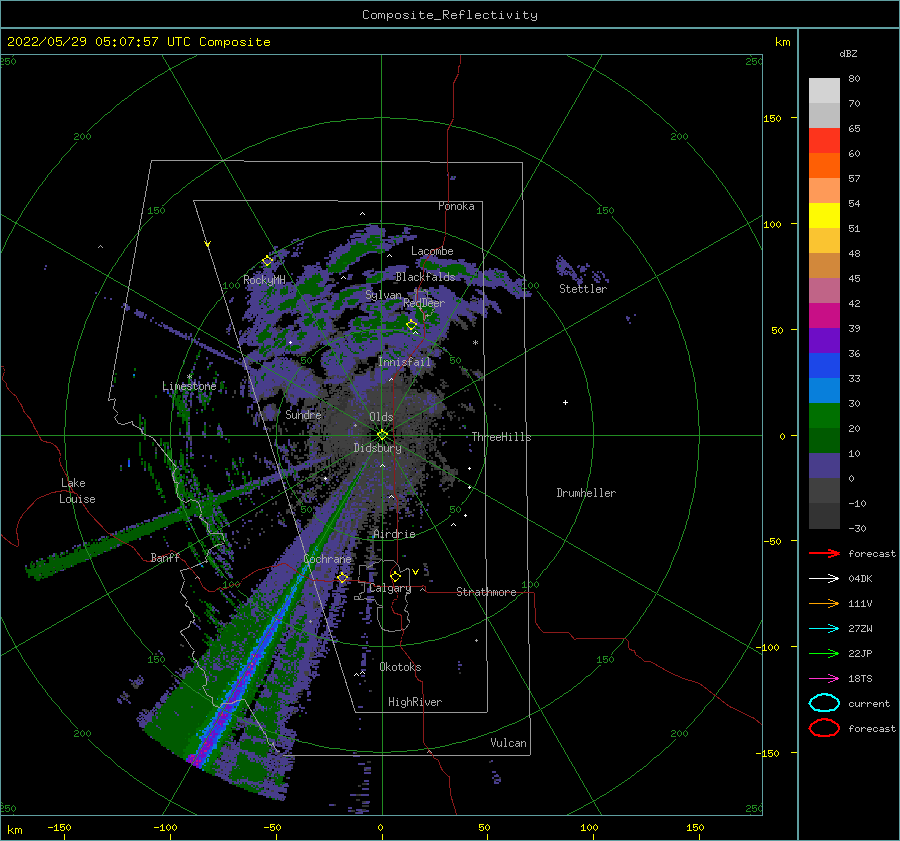Click the 65 dBZ red color swatch
Image resolution: width=900 pixels, height=841 pixels.
tap(824, 141)
